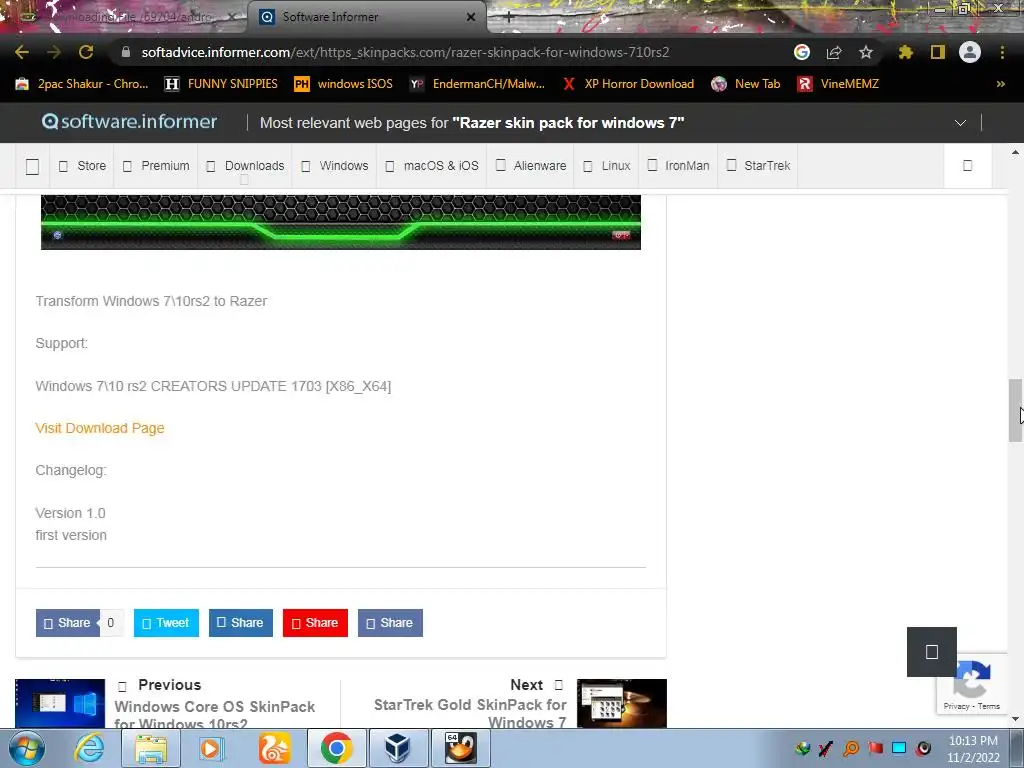Open the Windows Start menu
This screenshot has height=768, width=1024.
(x=26, y=748)
